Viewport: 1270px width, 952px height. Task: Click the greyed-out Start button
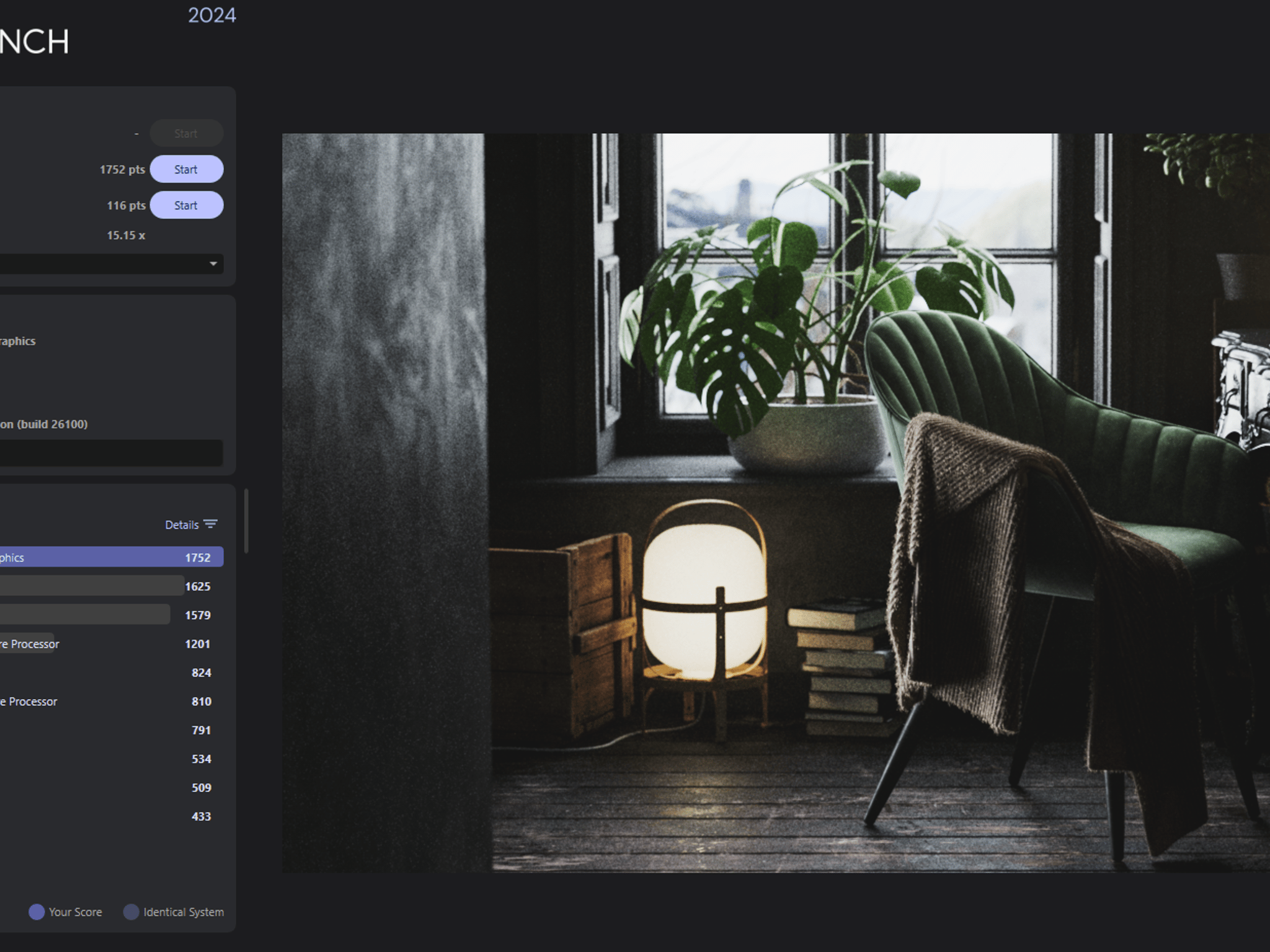(x=187, y=133)
